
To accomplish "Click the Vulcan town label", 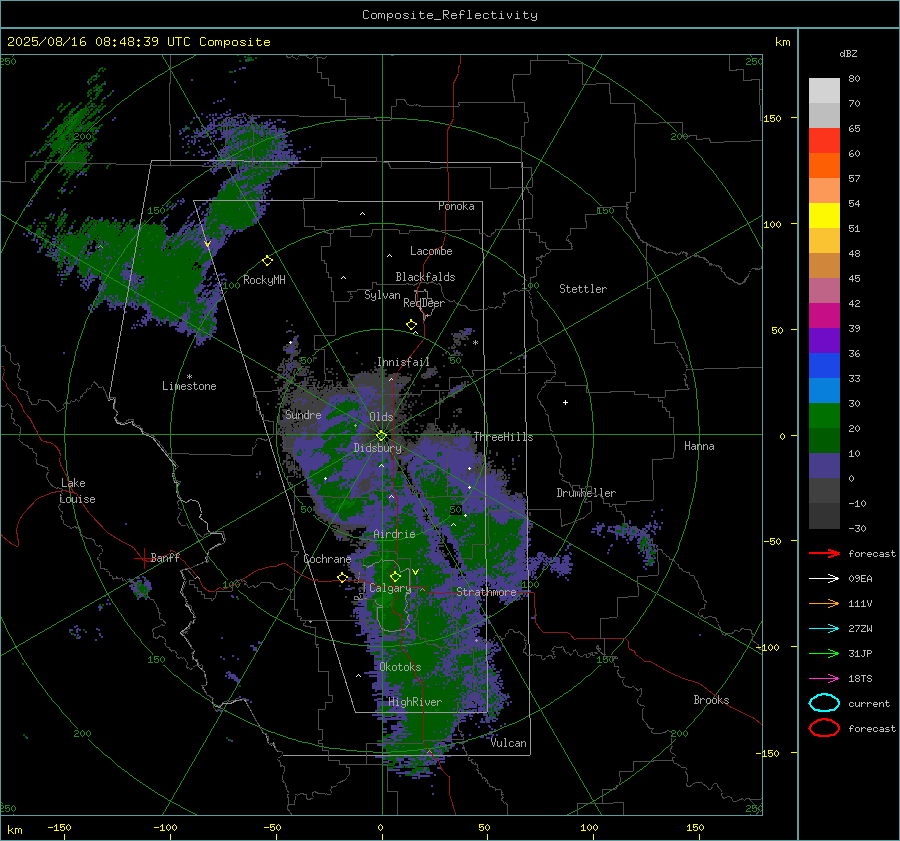I will (509, 743).
